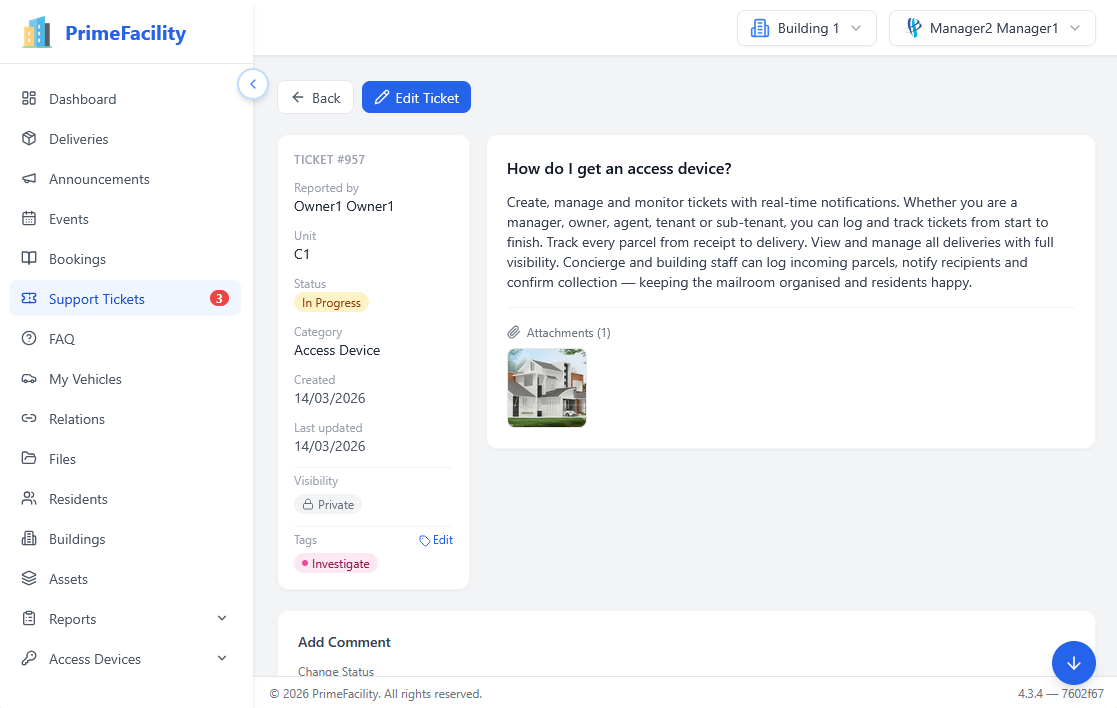The width and height of the screenshot is (1117, 708).
Task: Edit the ticket tags
Action: 436,539
